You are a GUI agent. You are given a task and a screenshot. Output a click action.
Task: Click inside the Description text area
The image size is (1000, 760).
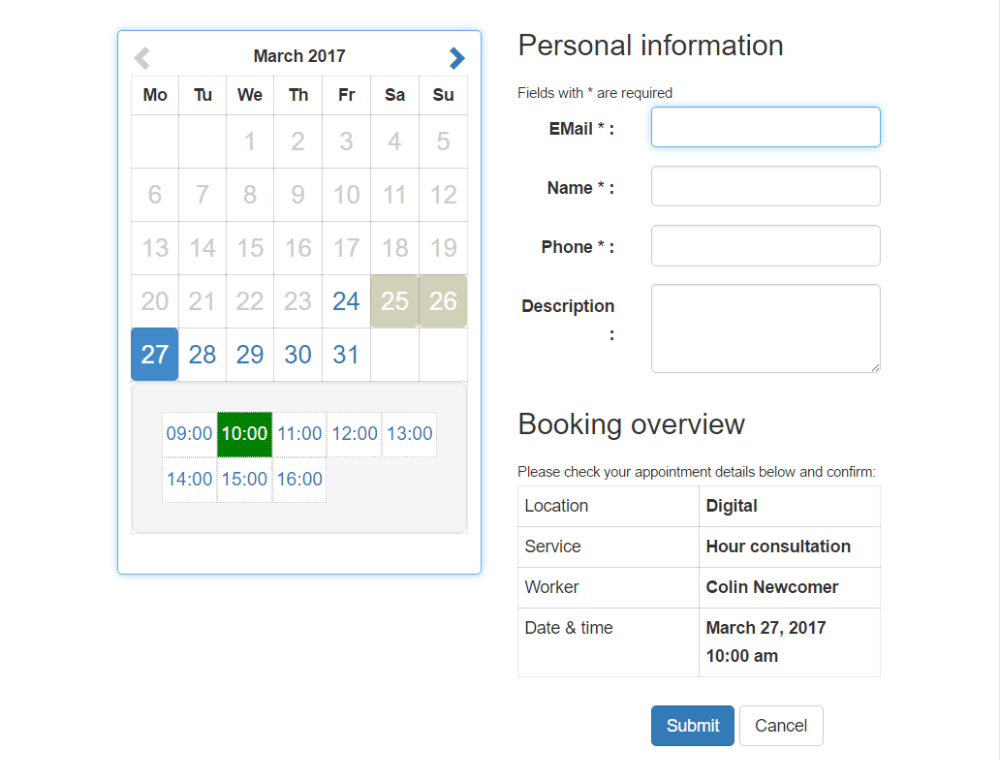coord(765,328)
